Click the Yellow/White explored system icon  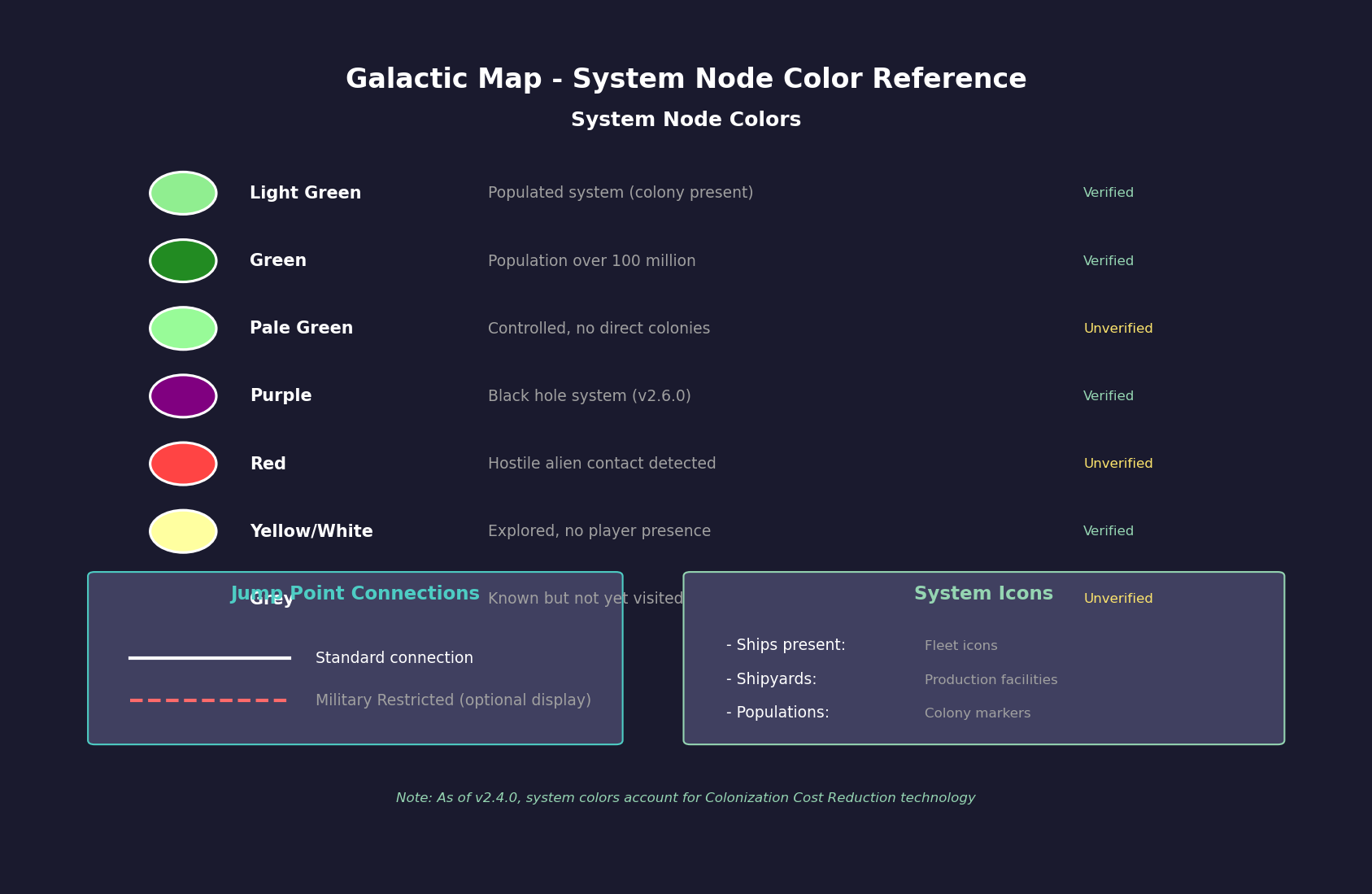[182, 530]
